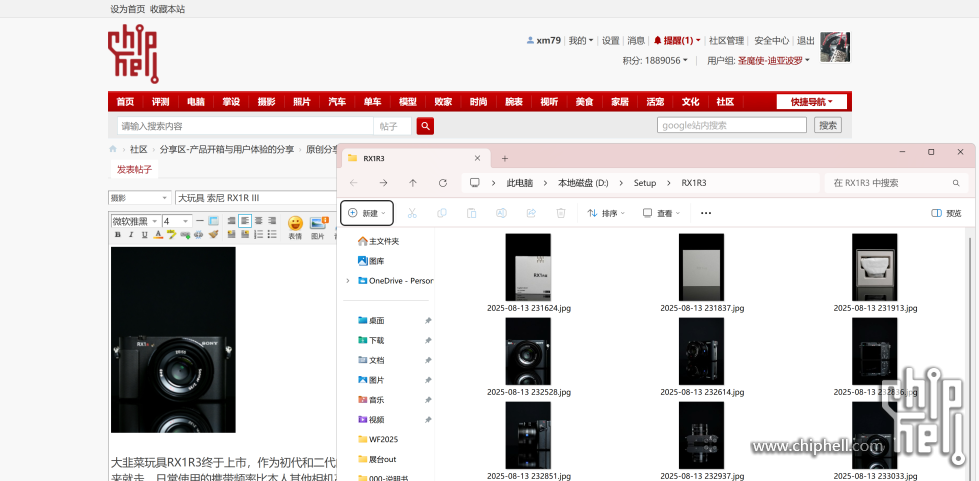
Task: Open the 社区管理 link
Action: [x=726, y=41]
